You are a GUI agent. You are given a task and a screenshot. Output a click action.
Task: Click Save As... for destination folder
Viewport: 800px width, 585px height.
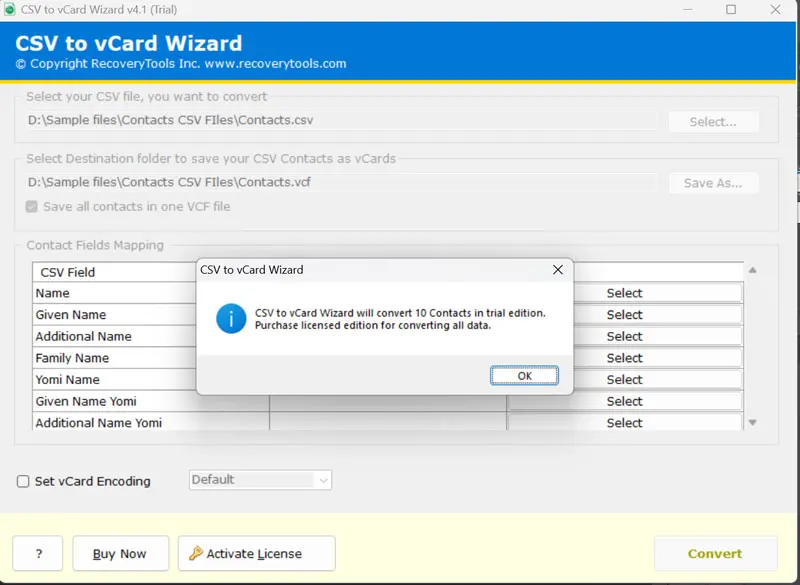click(x=712, y=183)
